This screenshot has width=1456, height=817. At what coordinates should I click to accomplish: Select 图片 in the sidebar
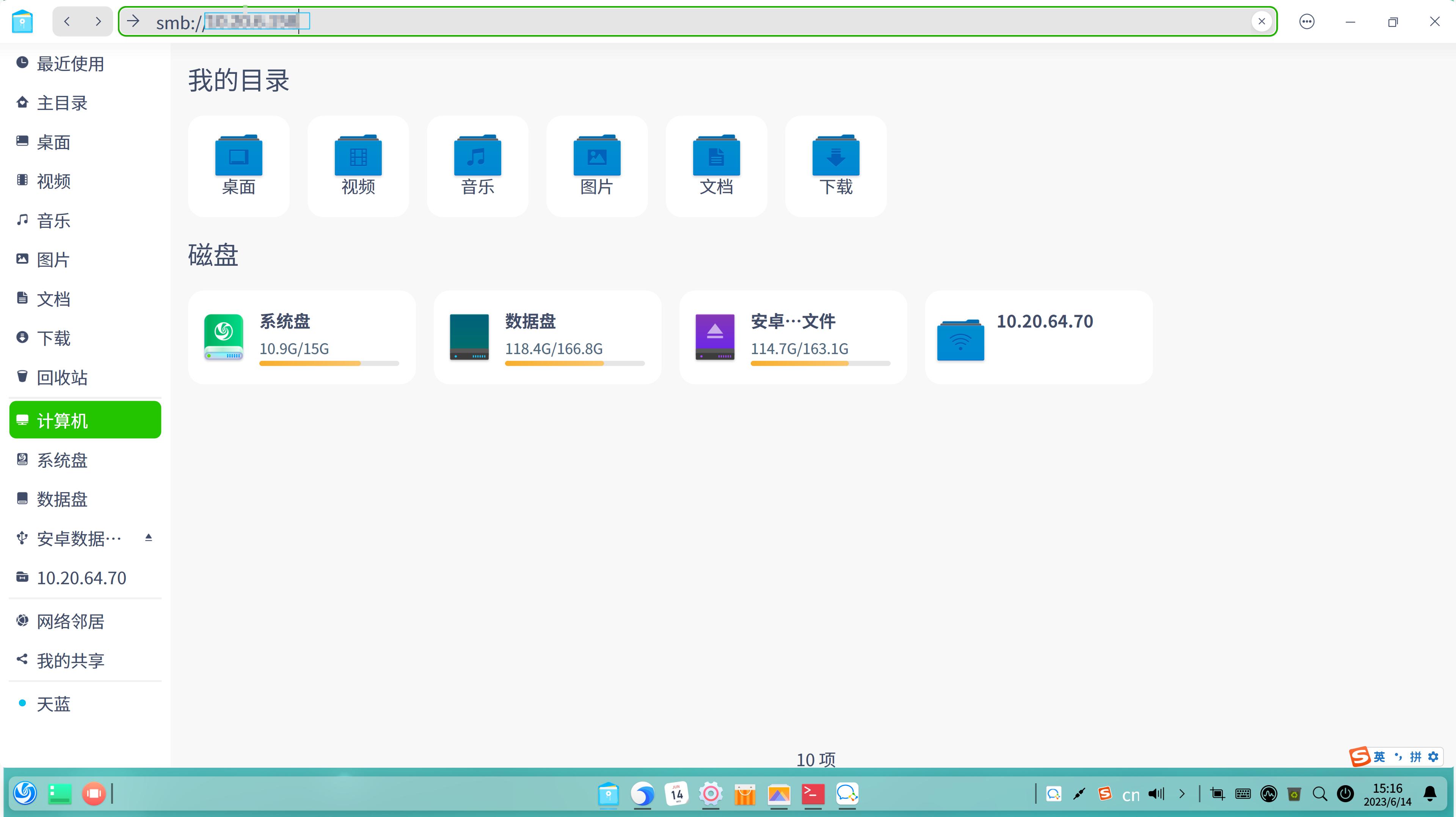[85, 259]
